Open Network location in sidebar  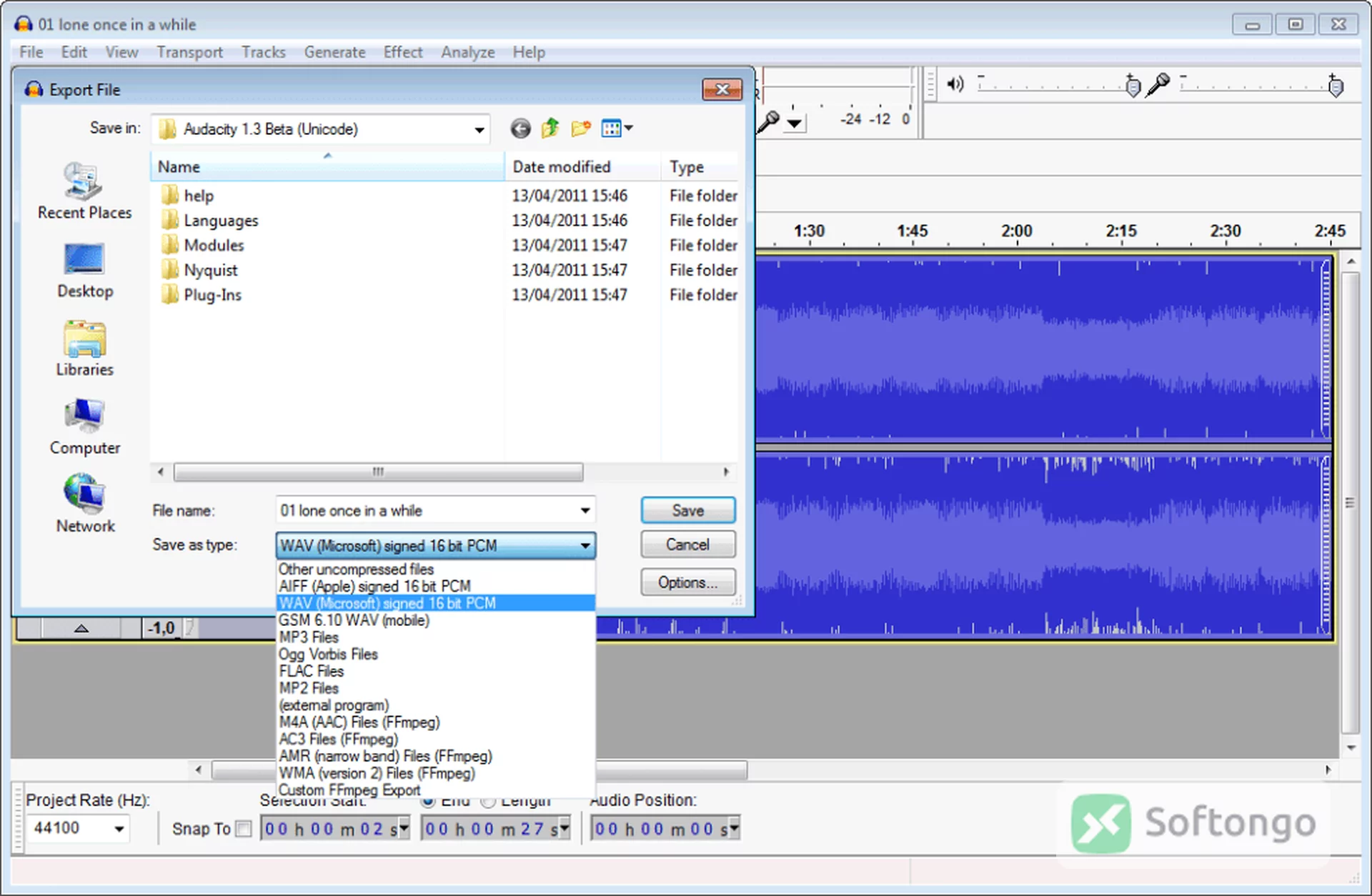point(84,504)
